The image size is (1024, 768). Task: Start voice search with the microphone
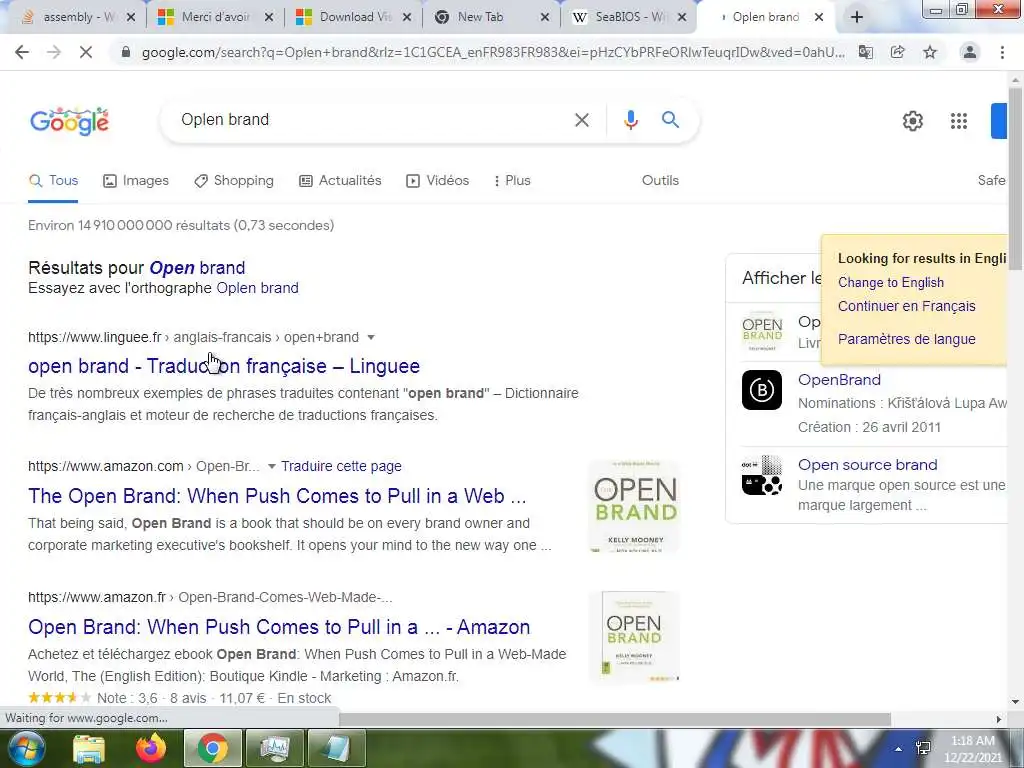630,120
